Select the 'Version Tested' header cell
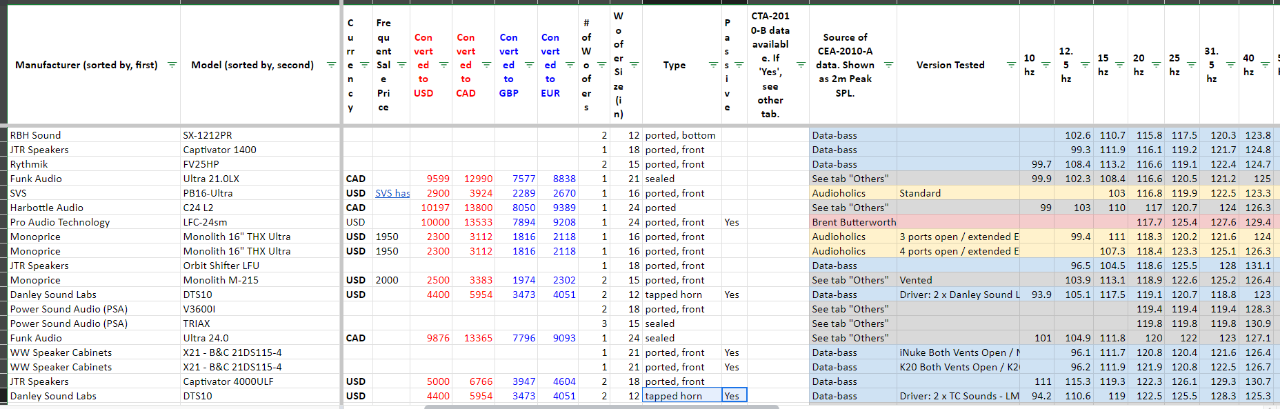This screenshot has height=409, width=1280. (956, 65)
